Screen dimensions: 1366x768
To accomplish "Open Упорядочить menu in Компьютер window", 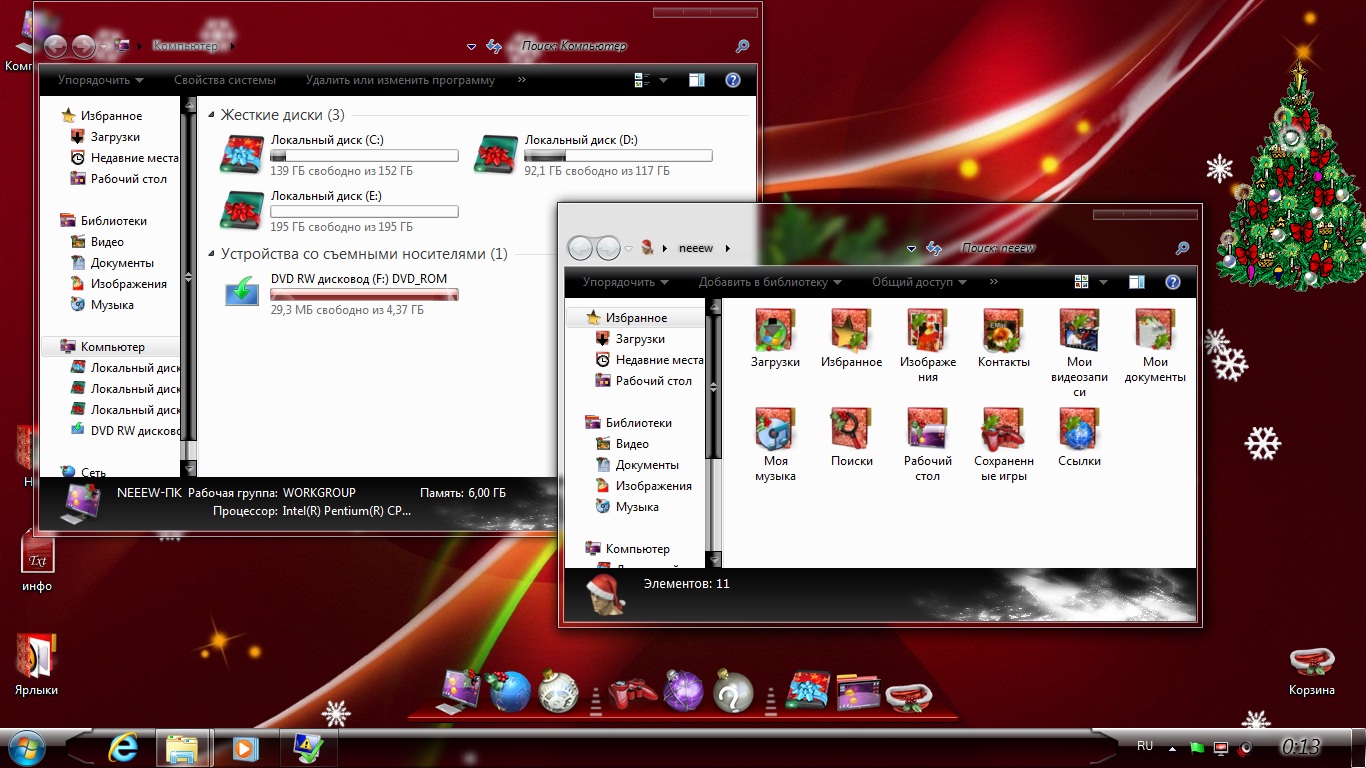I will pyautogui.click(x=100, y=80).
